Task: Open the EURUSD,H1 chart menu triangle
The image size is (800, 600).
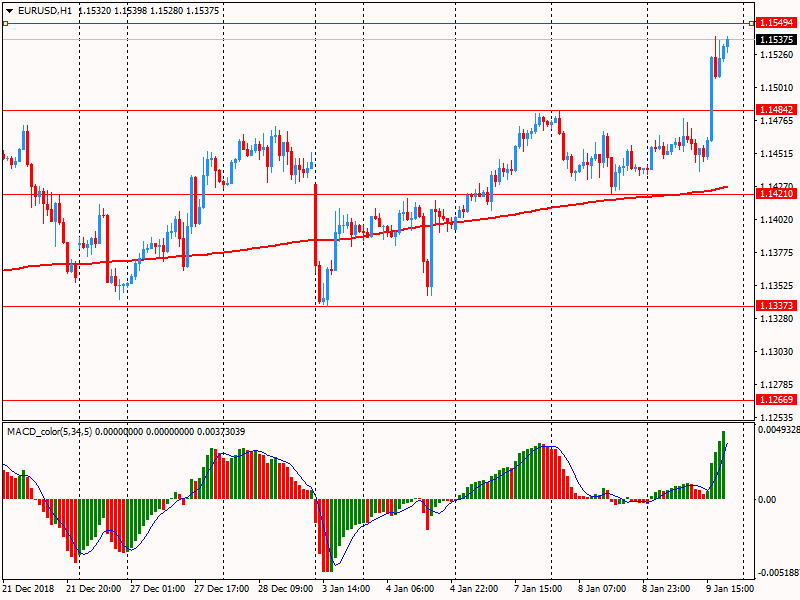Action: 9,11
